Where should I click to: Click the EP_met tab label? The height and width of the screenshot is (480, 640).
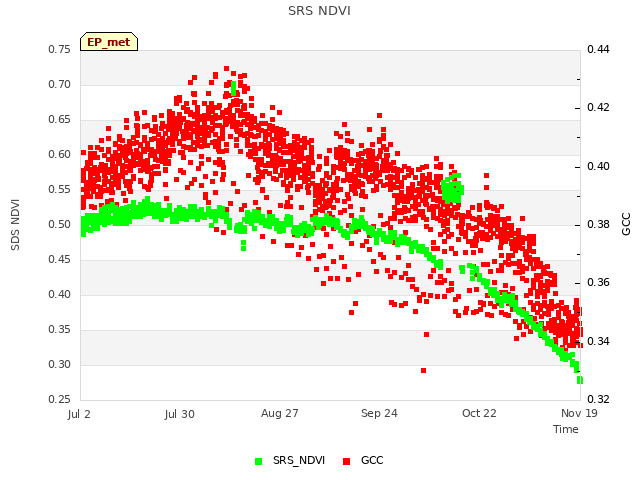109,42
